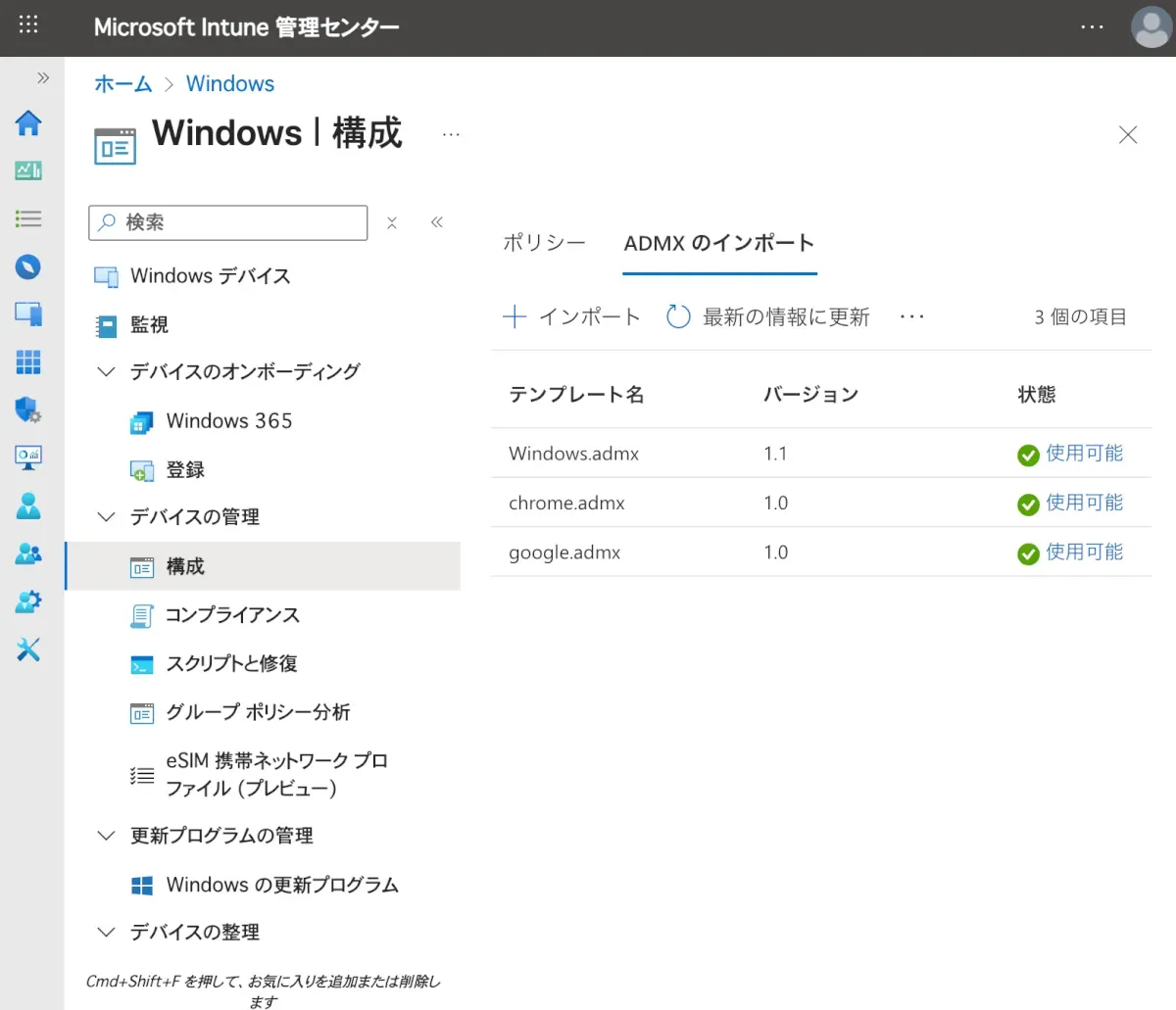Click the Apps grid icon in rail
This screenshot has width=1176, height=1010.
pos(28,361)
